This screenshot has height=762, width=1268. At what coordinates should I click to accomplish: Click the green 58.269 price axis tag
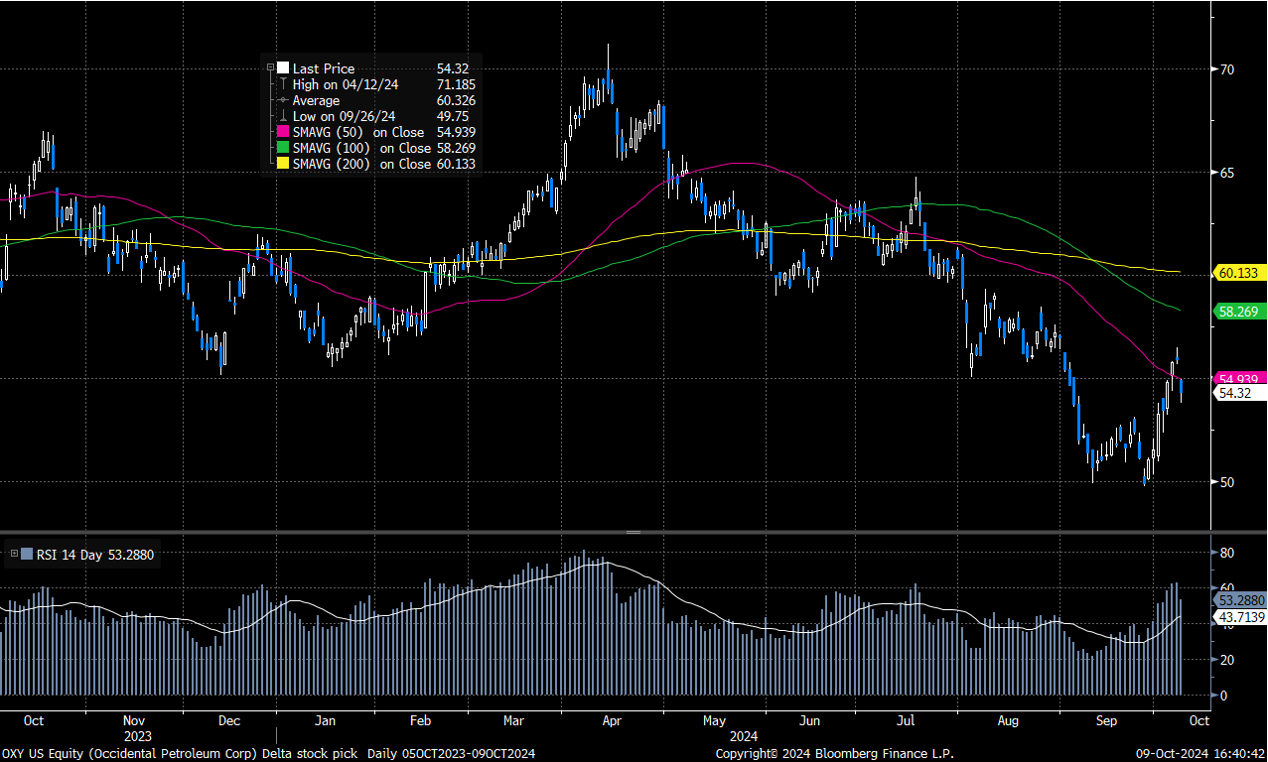(1240, 312)
